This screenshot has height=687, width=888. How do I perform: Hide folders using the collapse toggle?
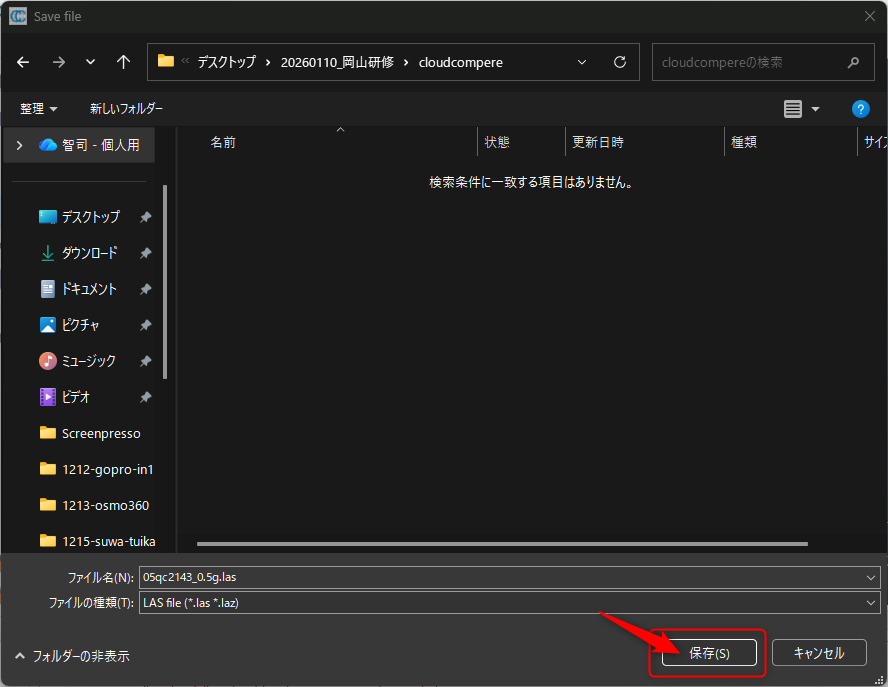coord(71,656)
